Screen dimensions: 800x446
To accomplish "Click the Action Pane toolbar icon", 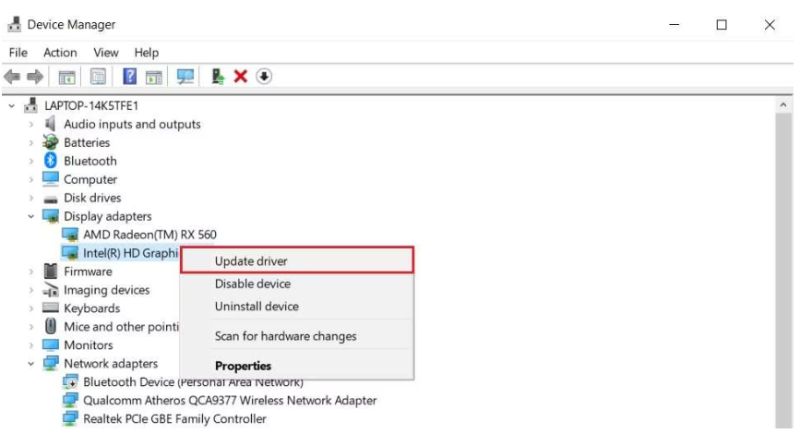I will 154,77.
